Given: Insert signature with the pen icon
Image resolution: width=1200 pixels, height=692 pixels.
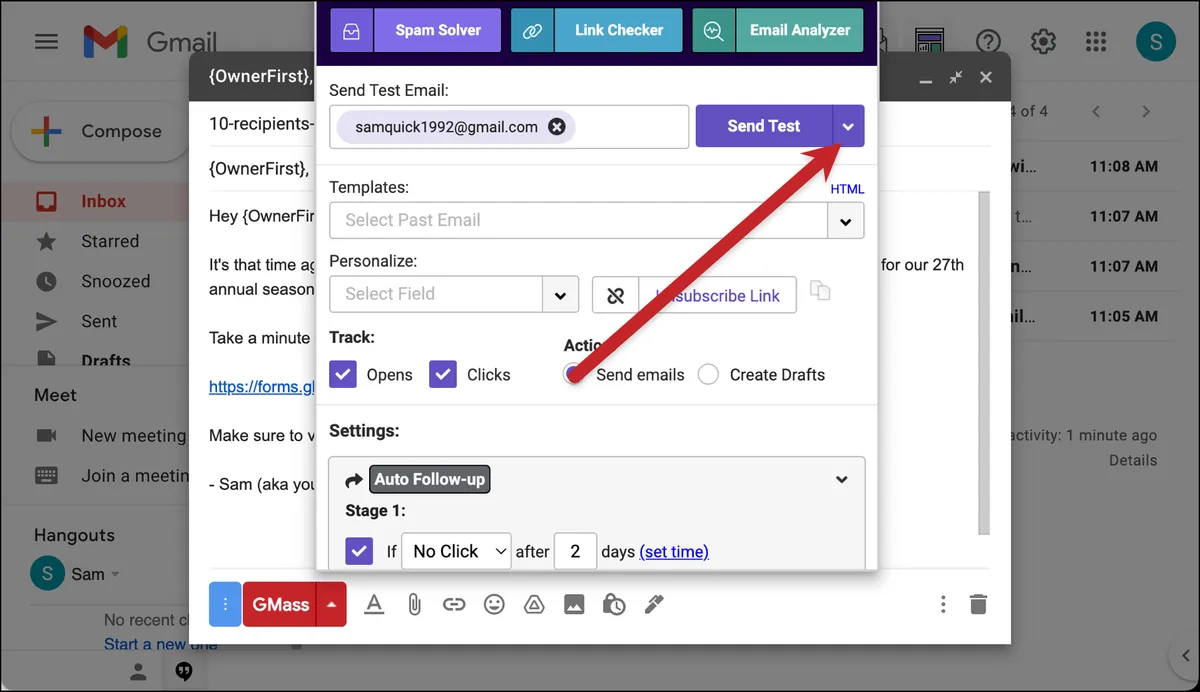Looking at the screenshot, I should [x=654, y=604].
